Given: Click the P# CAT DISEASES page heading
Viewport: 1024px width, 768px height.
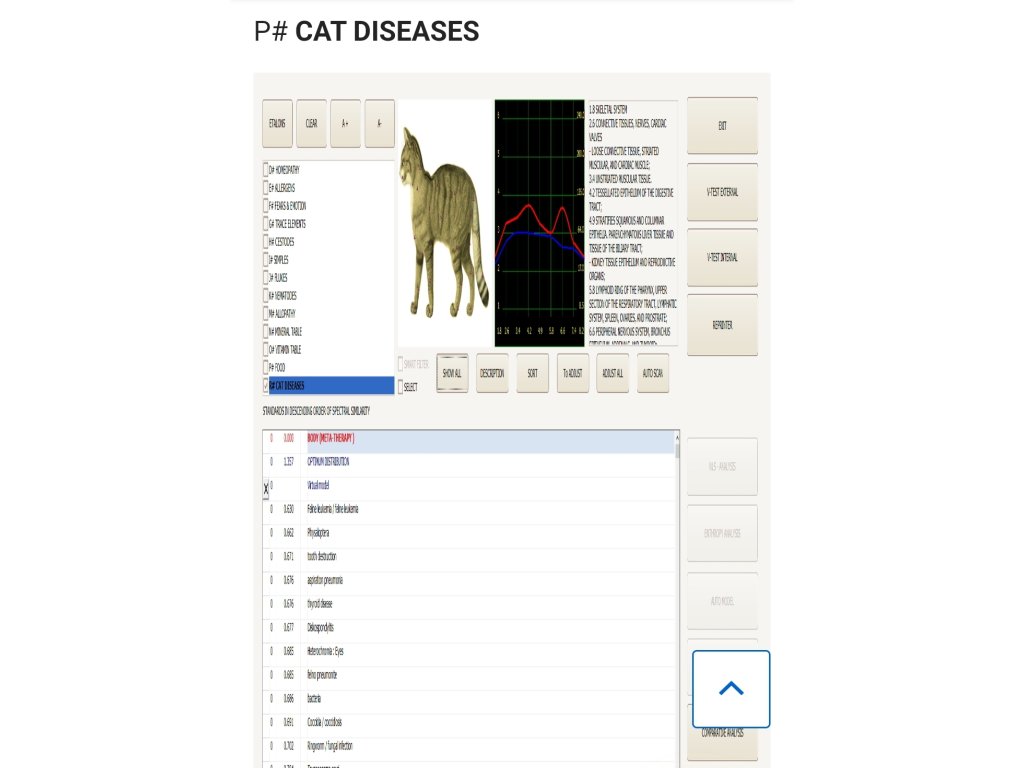Looking at the screenshot, I should pos(366,31).
